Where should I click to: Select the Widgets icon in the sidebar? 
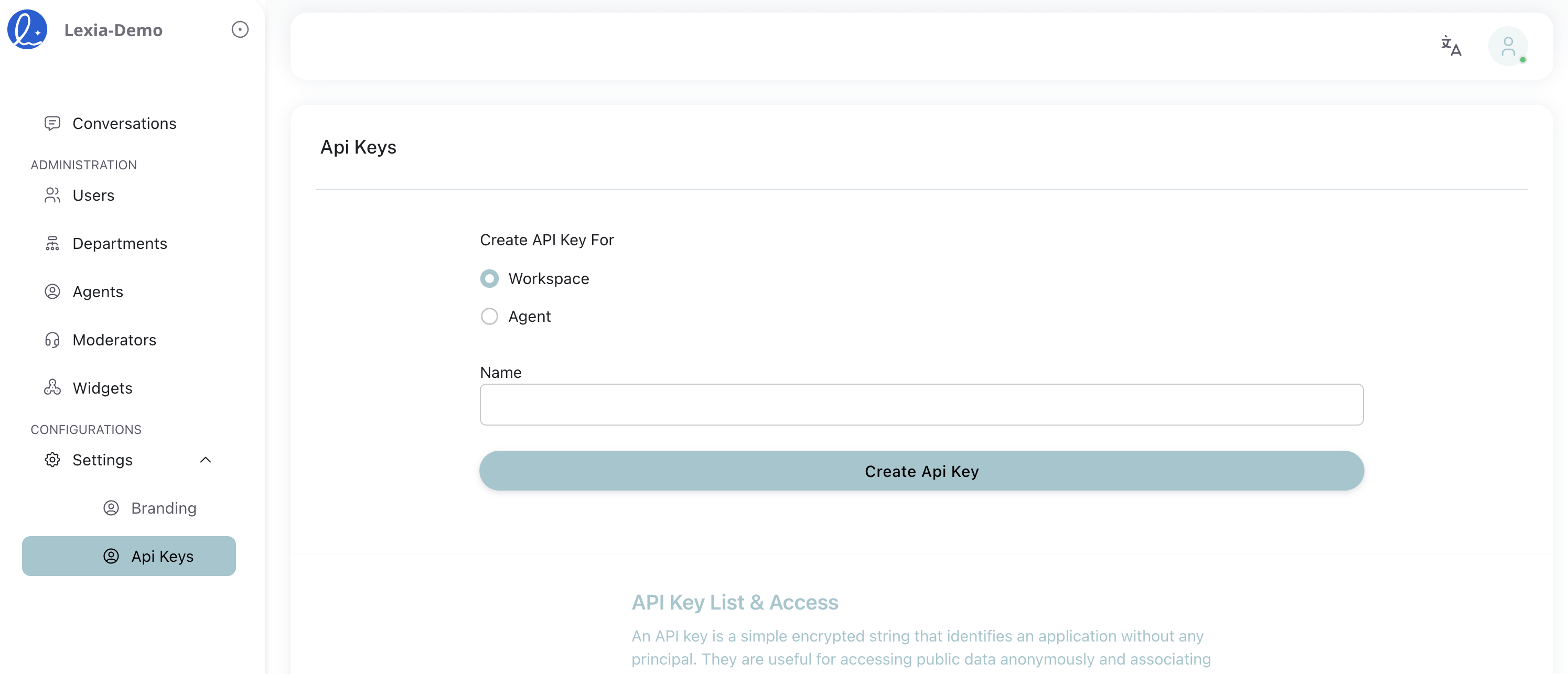pyautogui.click(x=52, y=387)
